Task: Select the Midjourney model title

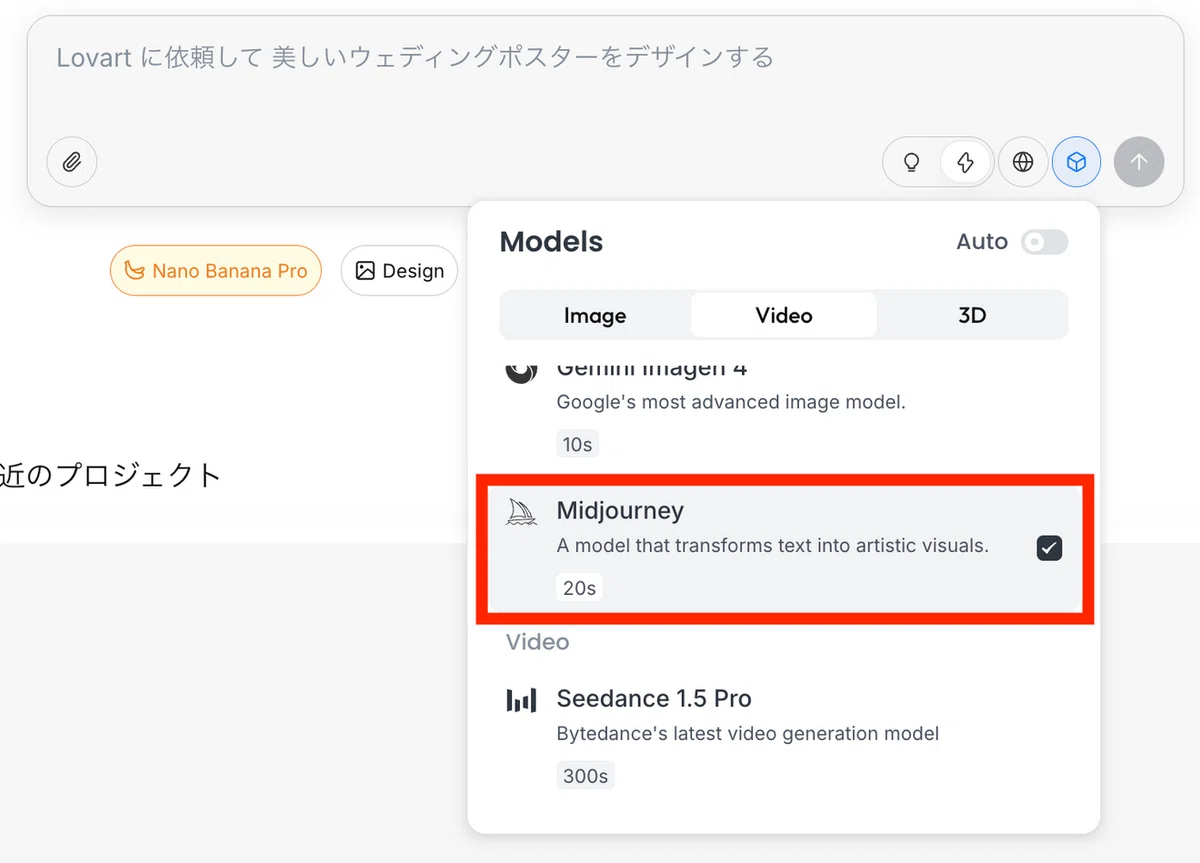Action: (620, 510)
